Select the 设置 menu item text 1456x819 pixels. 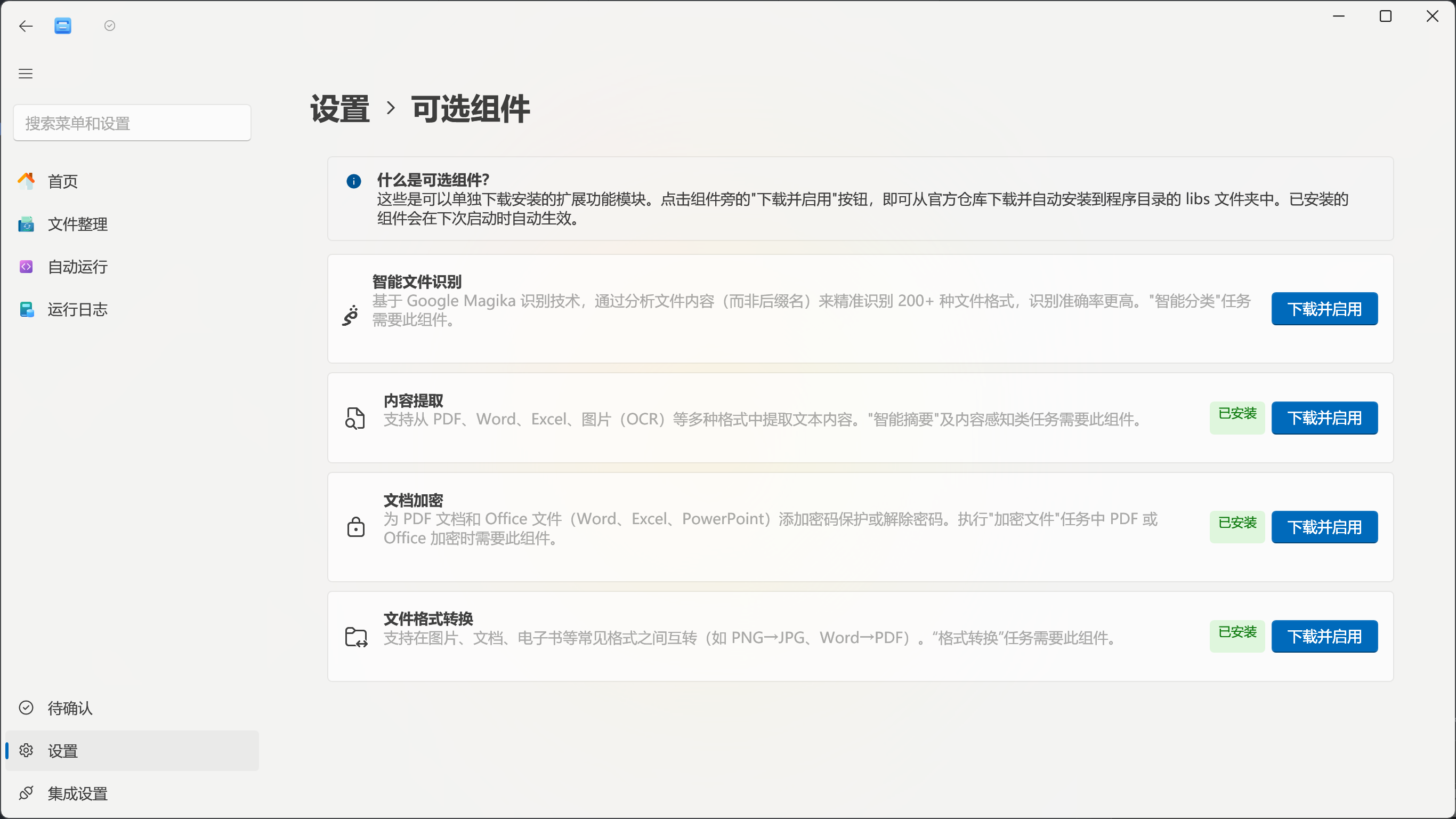pyautogui.click(x=63, y=751)
